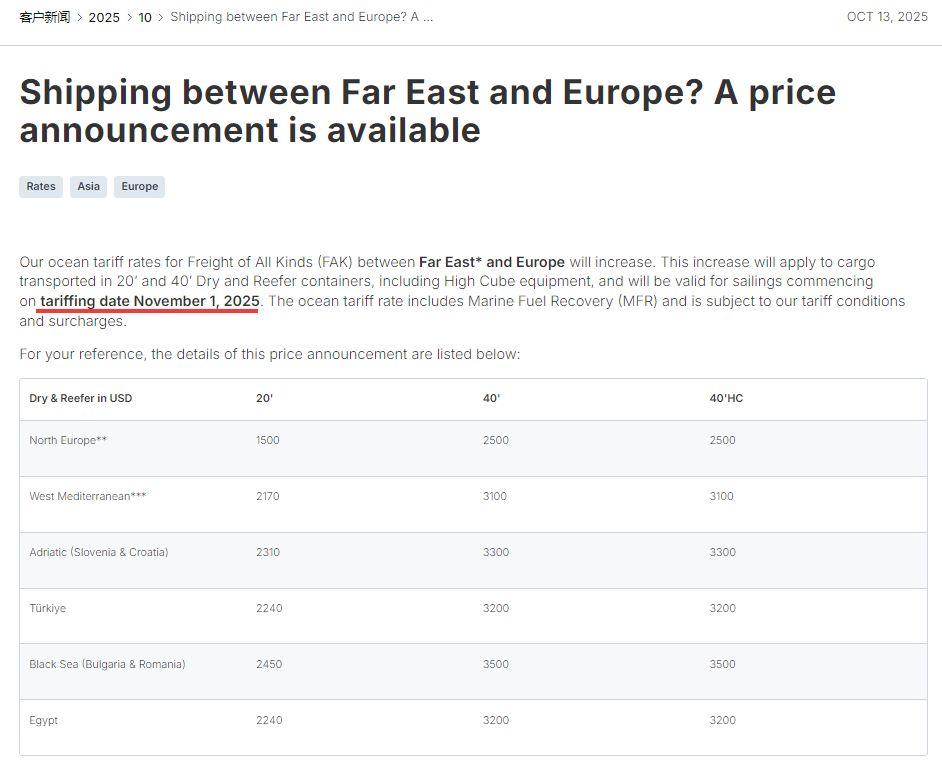Click the OCT 13, 2025 publish date
The height and width of the screenshot is (774, 942).
click(x=887, y=17)
